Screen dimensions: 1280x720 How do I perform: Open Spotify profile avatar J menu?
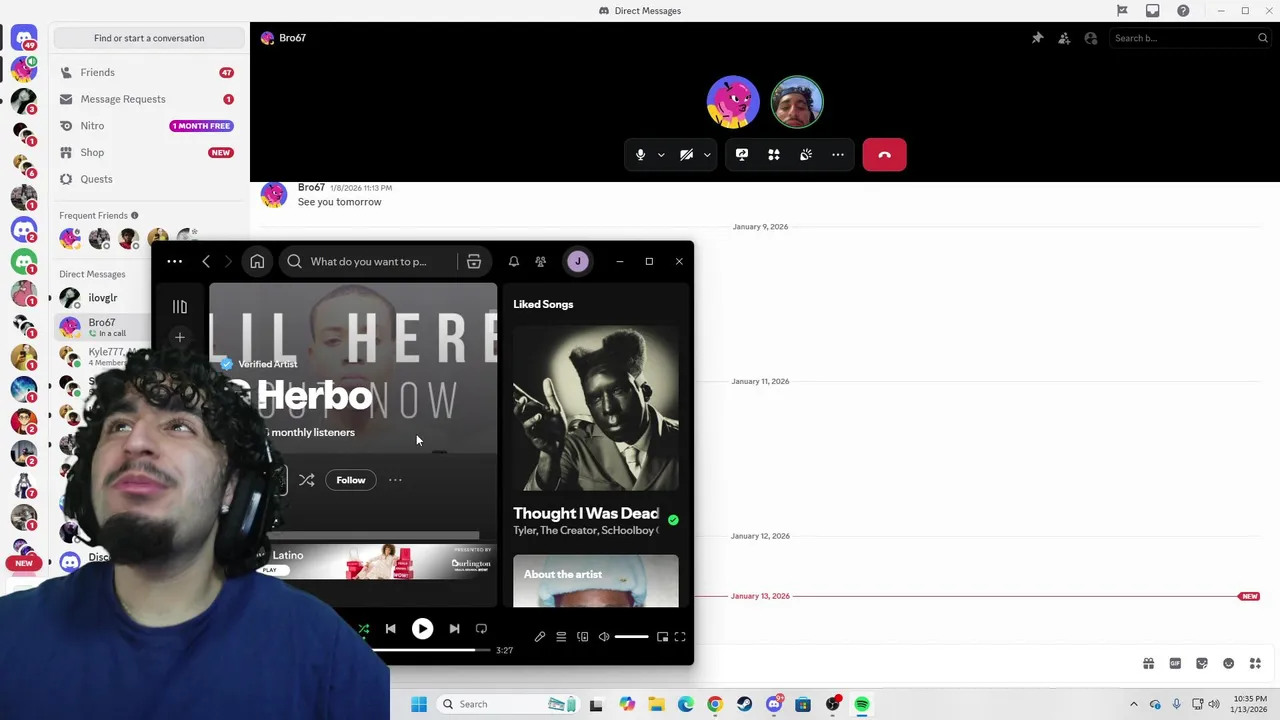tap(577, 262)
